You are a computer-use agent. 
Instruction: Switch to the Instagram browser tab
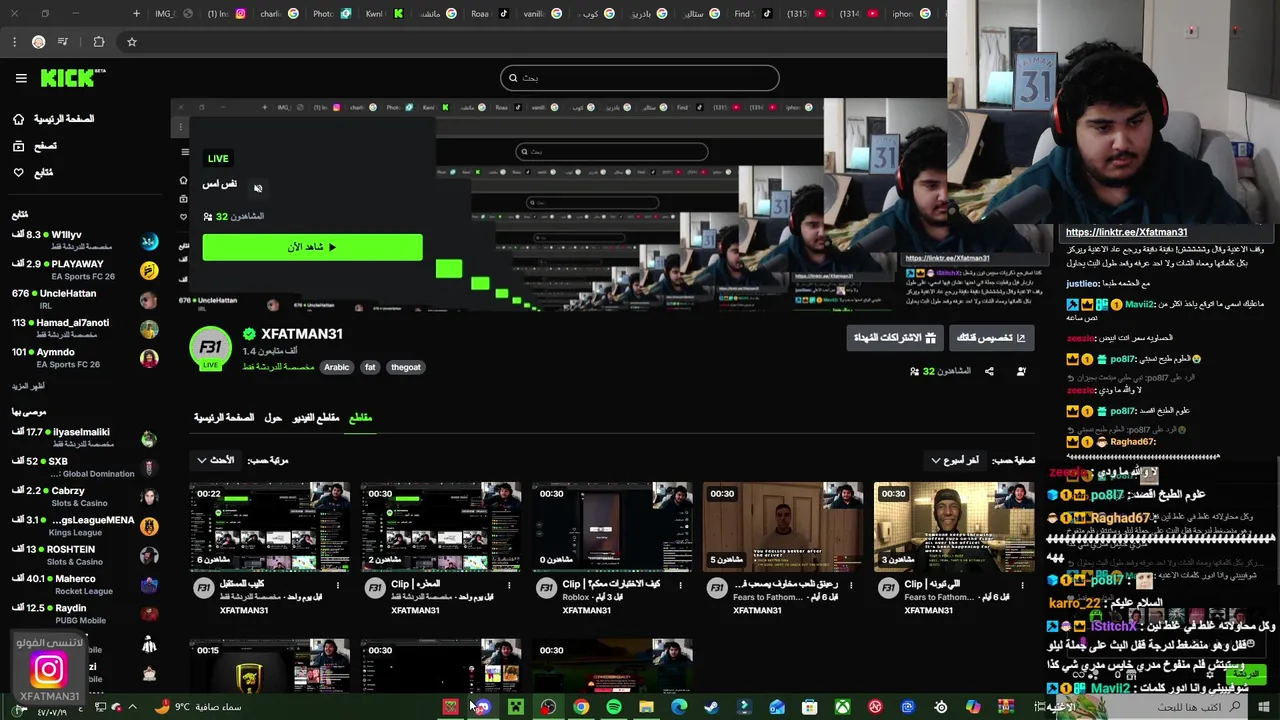pyautogui.click(x=227, y=14)
